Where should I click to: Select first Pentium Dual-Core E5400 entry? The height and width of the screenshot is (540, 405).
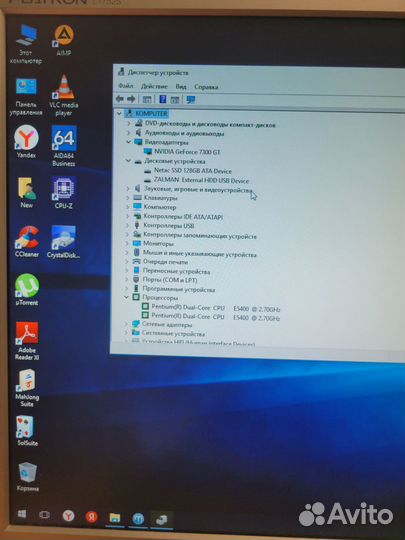[216, 308]
